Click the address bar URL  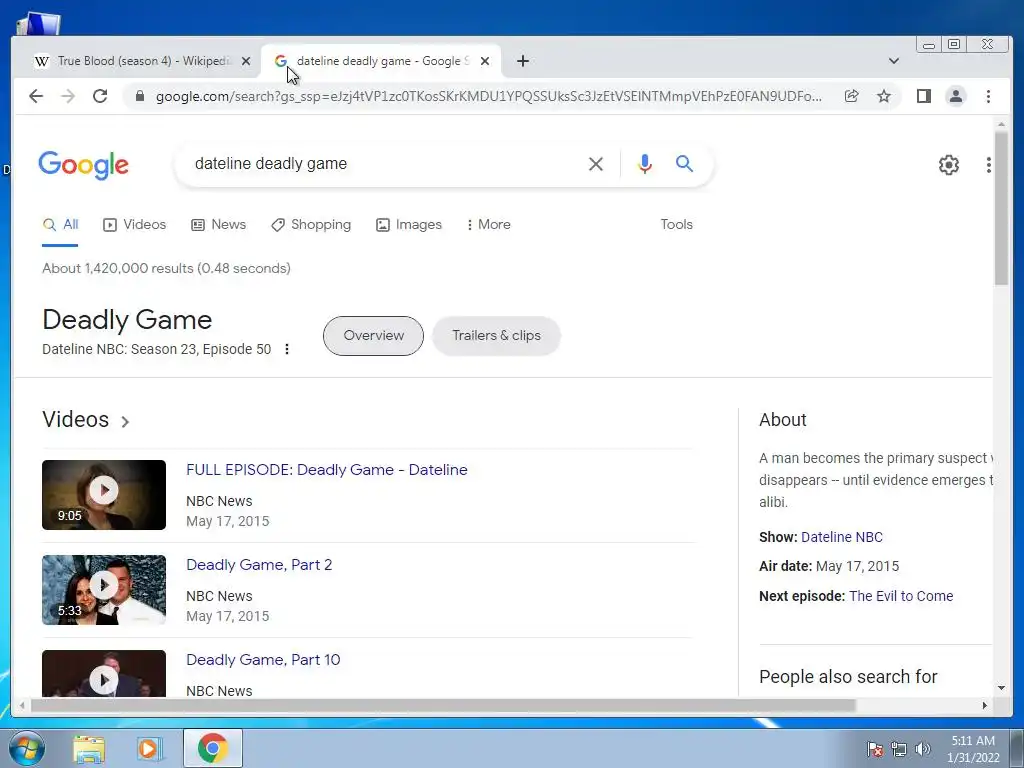(488, 97)
